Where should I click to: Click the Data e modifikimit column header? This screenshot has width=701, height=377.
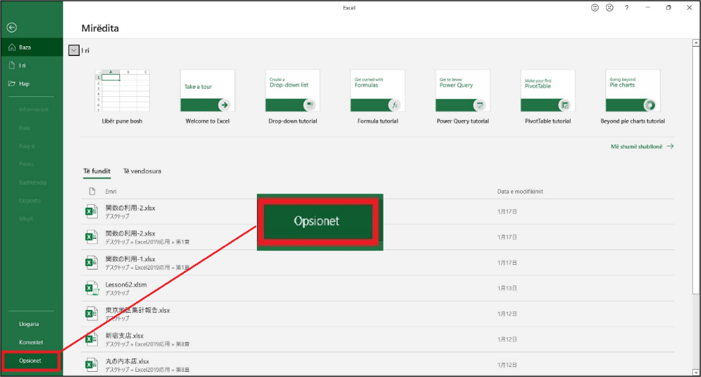[520, 191]
